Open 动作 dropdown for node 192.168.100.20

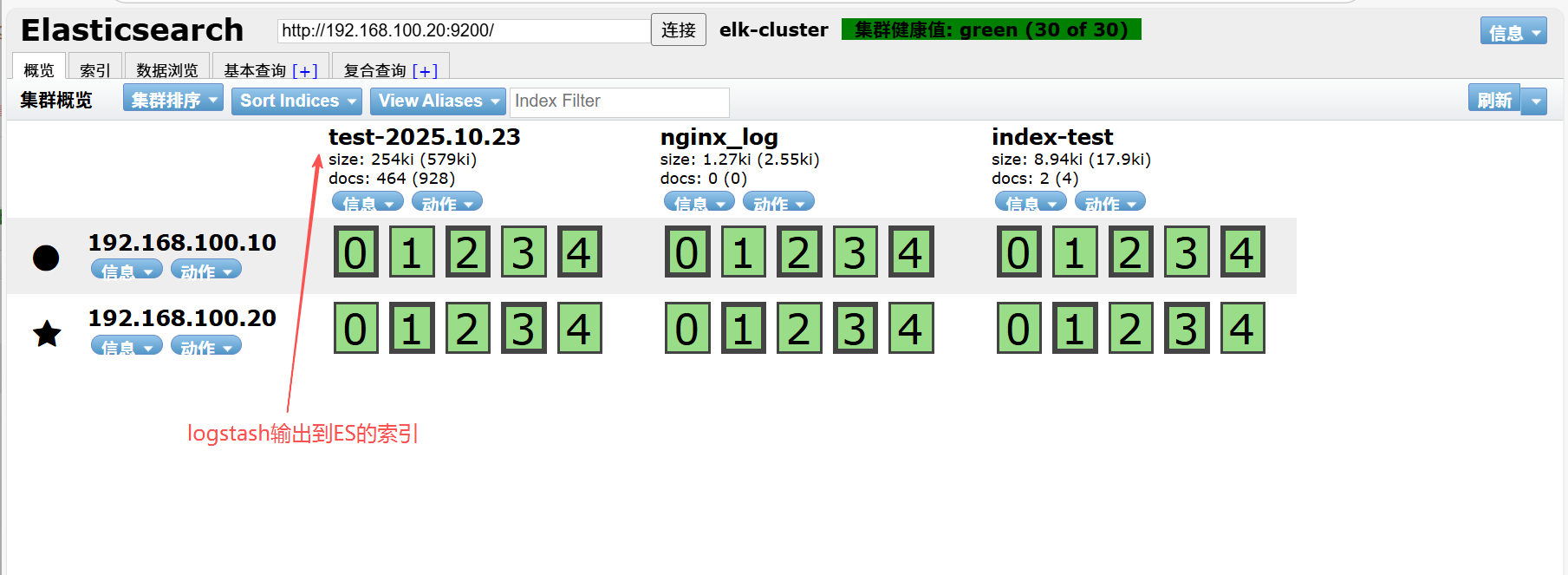pos(206,346)
